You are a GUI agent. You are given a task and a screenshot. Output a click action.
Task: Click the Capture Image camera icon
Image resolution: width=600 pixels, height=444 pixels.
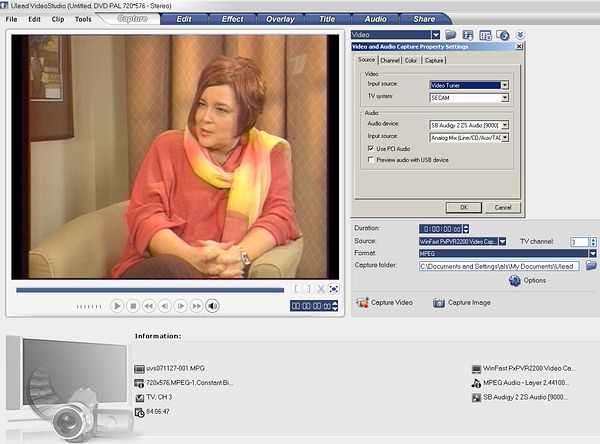(439, 302)
